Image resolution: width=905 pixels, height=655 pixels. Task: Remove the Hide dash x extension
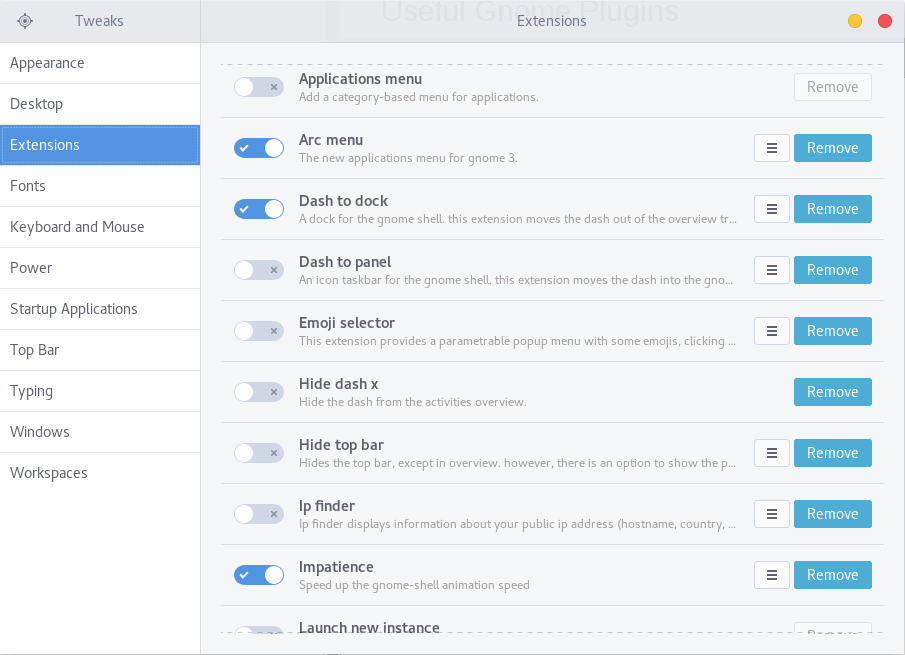pyautogui.click(x=832, y=392)
